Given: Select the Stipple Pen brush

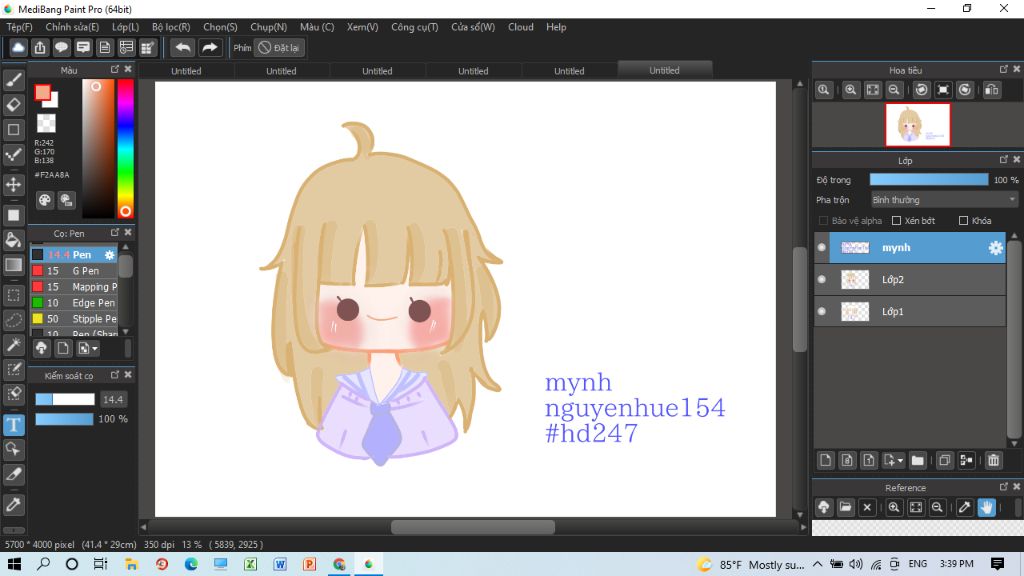Looking at the screenshot, I should point(74,319).
